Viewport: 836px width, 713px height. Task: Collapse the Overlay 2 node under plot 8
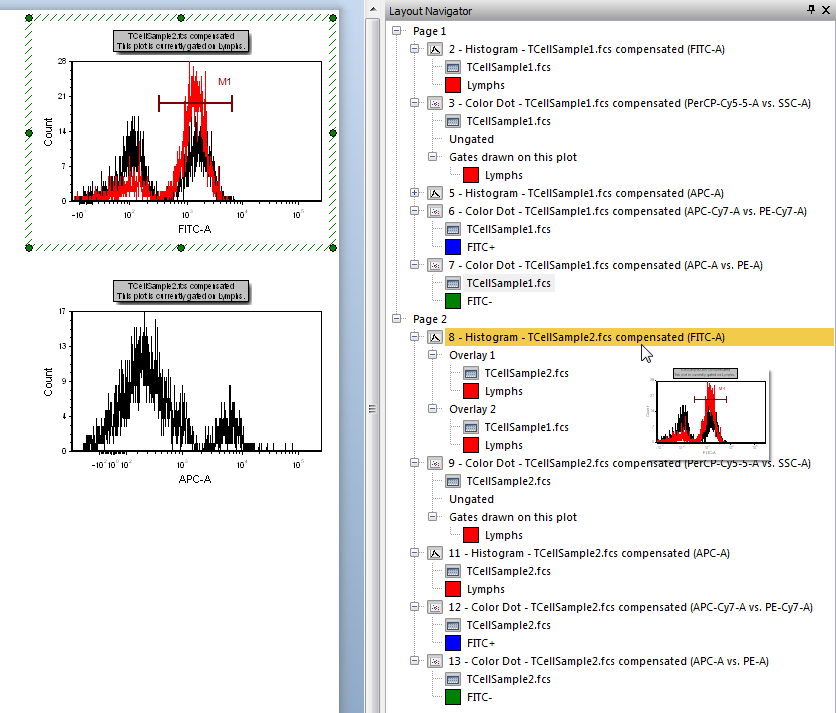pyautogui.click(x=433, y=409)
